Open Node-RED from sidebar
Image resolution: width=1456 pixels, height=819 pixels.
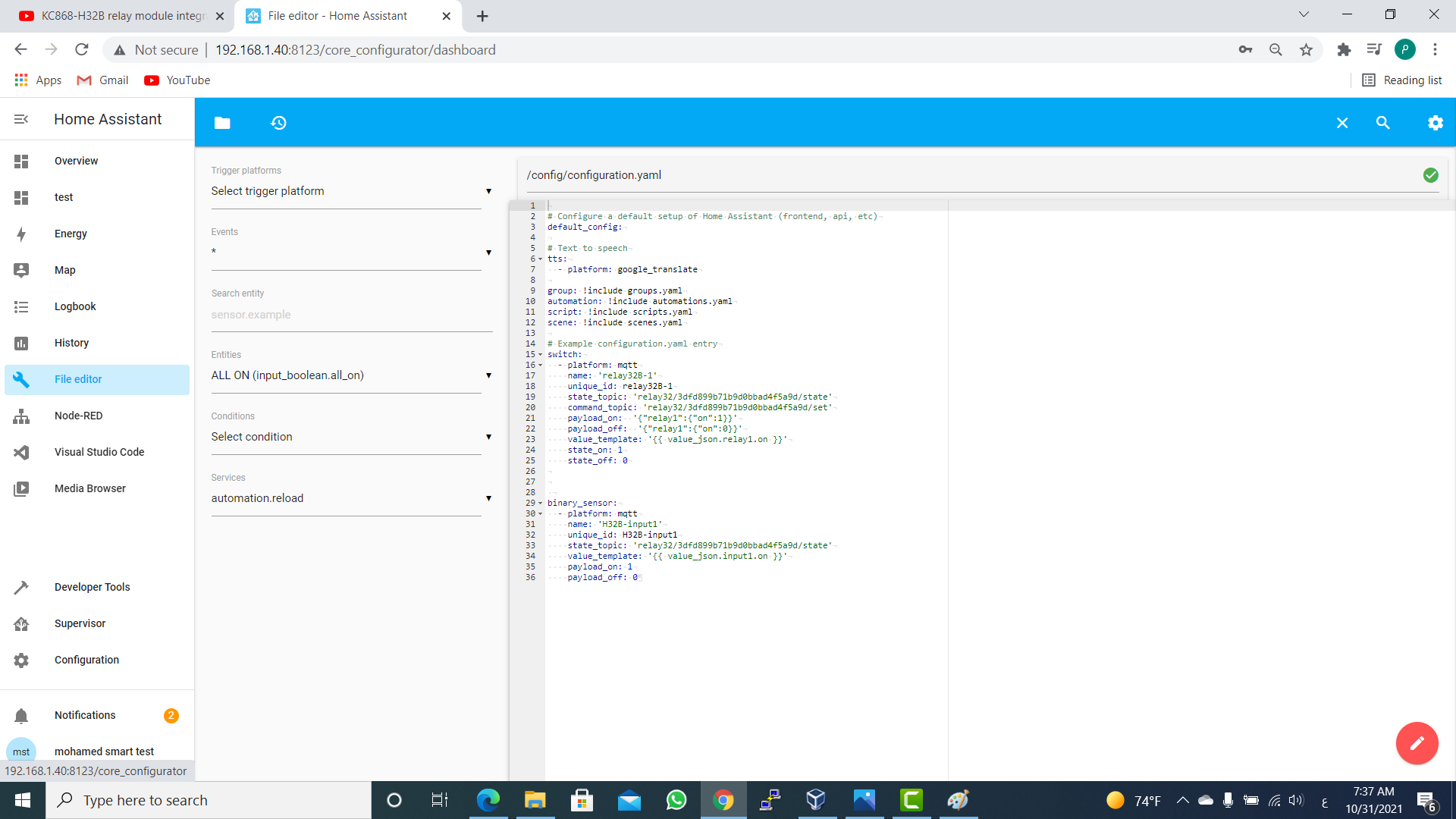click(x=78, y=416)
